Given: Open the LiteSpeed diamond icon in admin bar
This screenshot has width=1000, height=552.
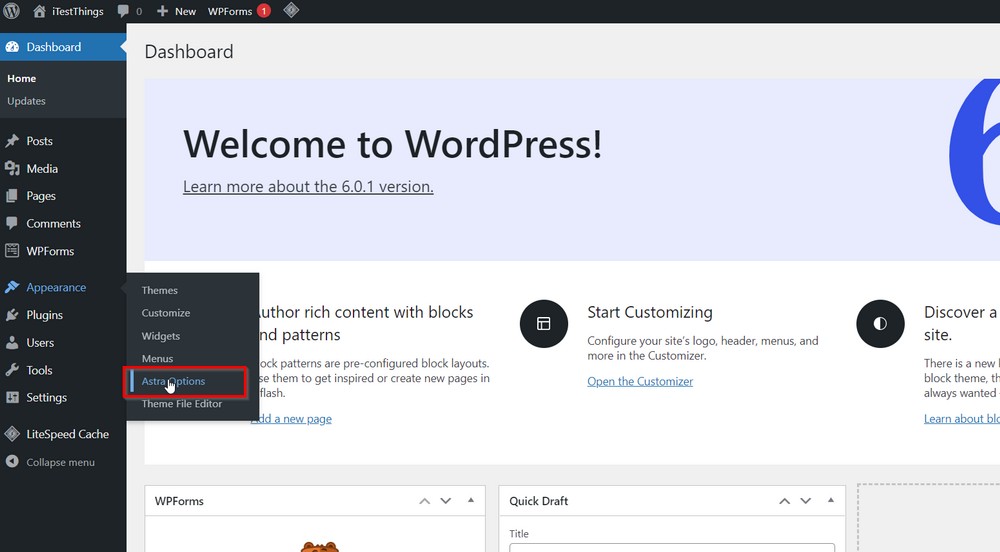Looking at the screenshot, I should tap(291, 10).
